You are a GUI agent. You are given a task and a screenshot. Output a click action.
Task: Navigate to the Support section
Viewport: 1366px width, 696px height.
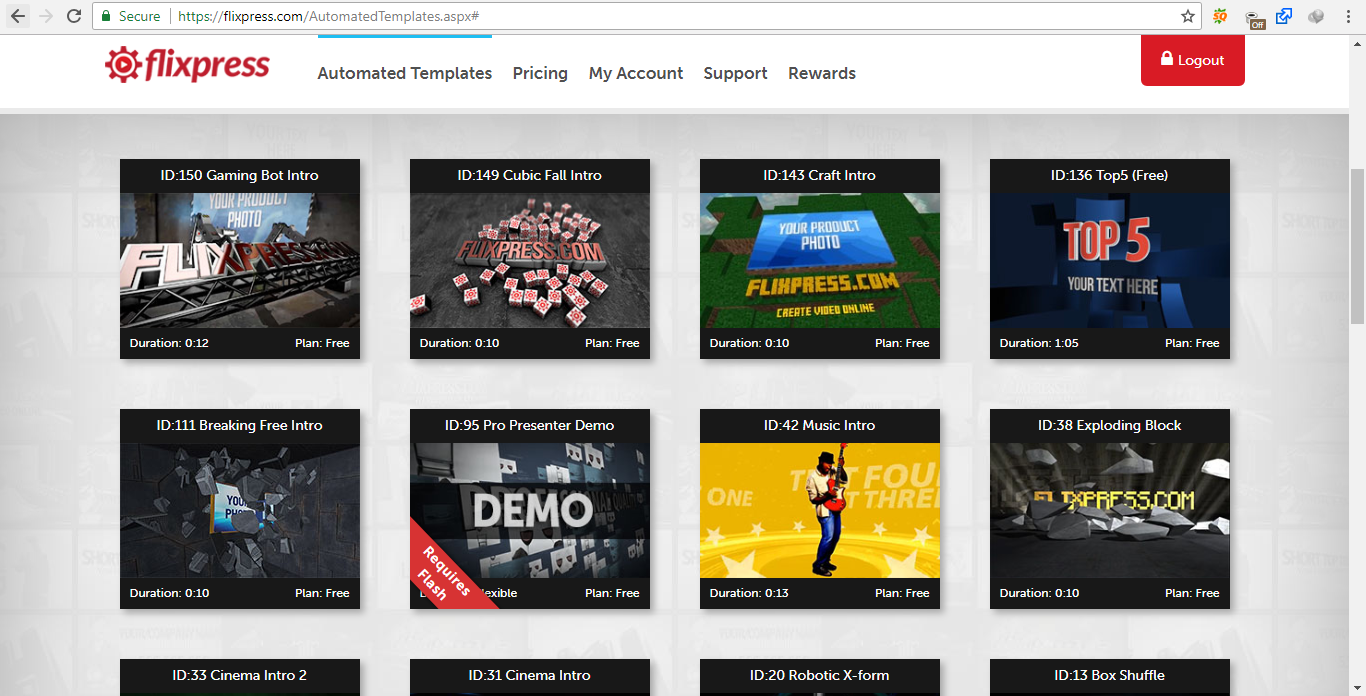[x=735, y=73]
